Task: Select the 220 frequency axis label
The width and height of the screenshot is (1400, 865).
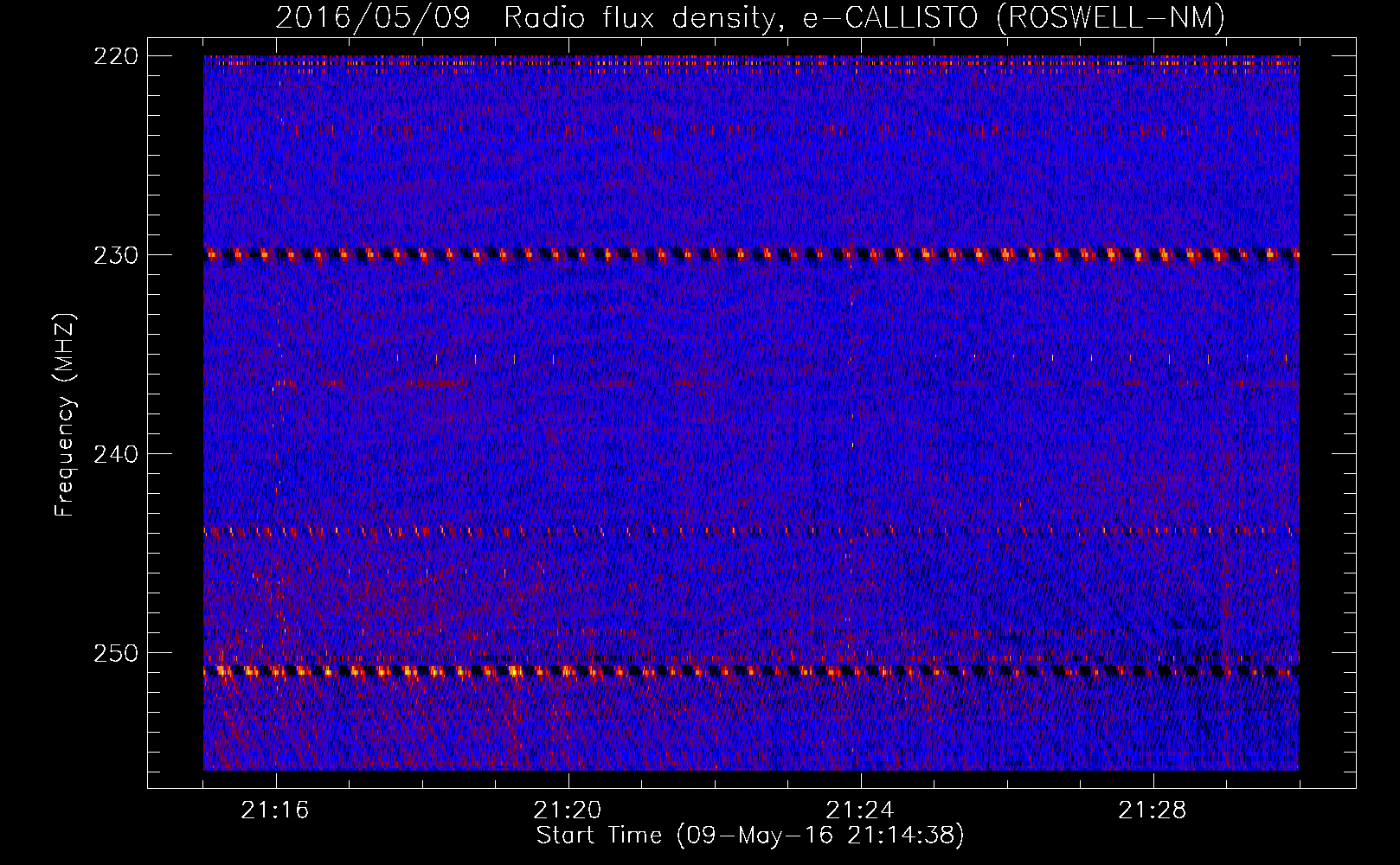Action: pyautogui.click(x=115, y=56)
